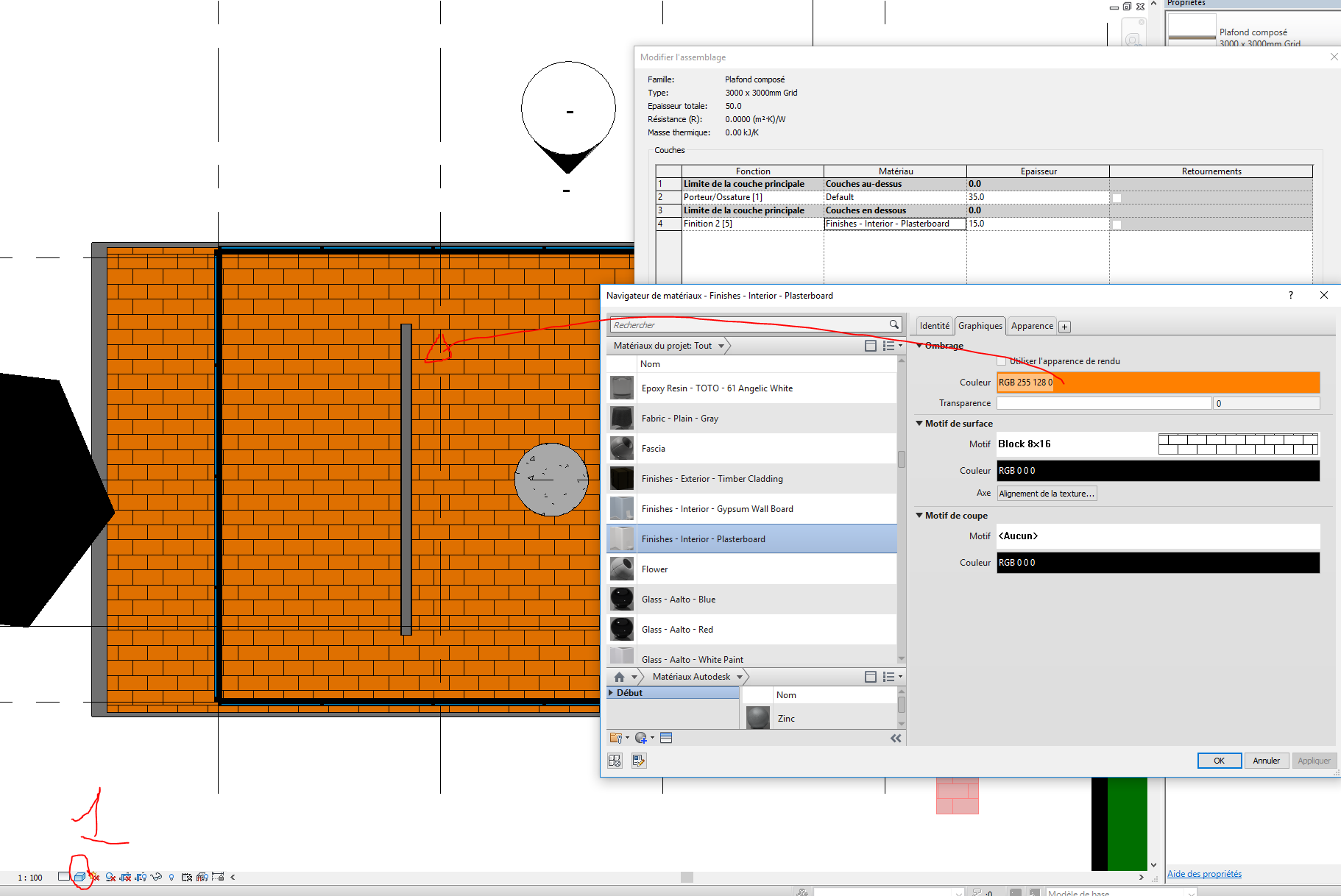Collapse the Motif de coupe section
This screenshot has height=896, width=1341.
[x=919, y=515]
